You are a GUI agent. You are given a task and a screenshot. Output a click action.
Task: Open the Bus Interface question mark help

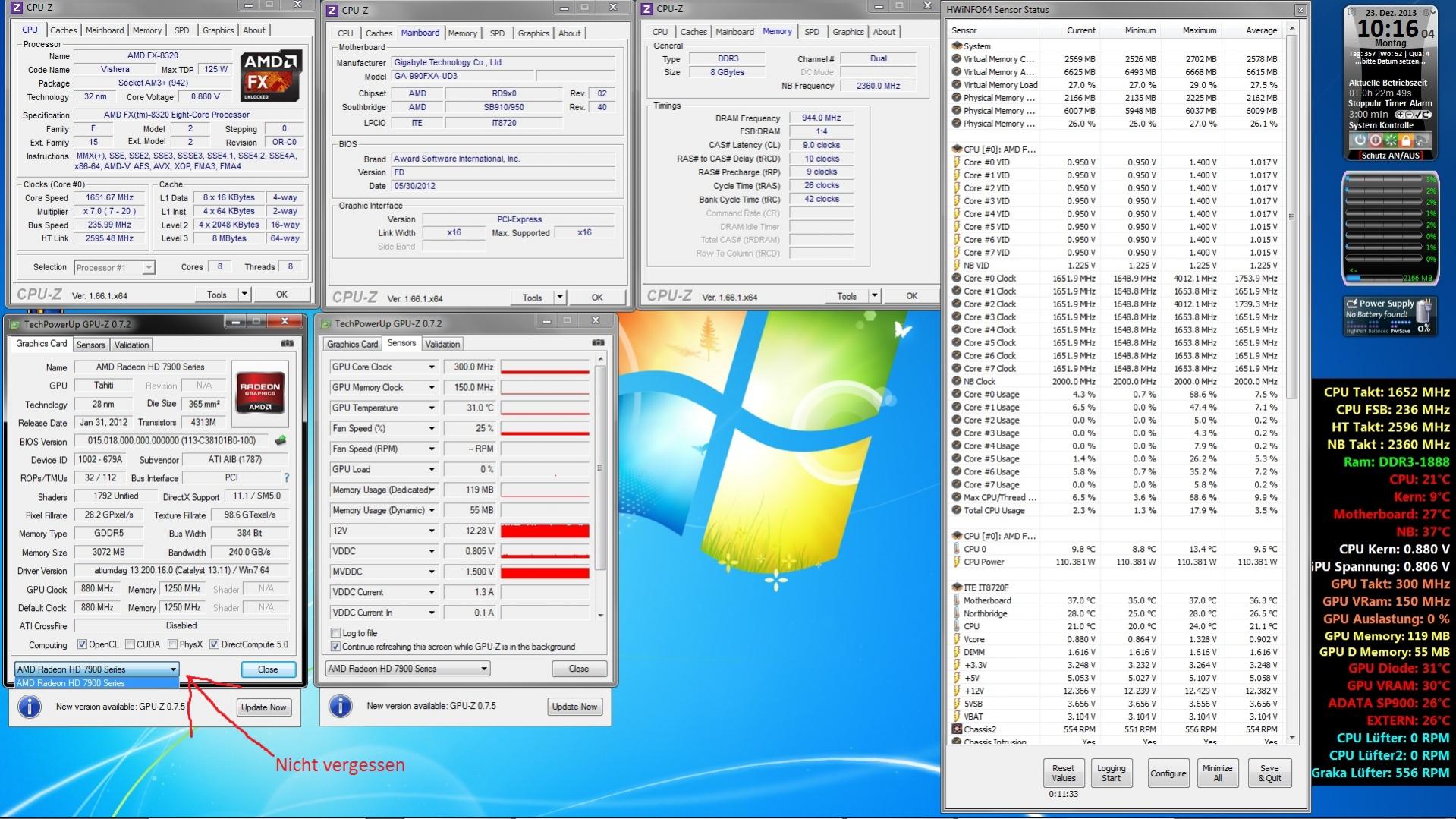(286, 478)
